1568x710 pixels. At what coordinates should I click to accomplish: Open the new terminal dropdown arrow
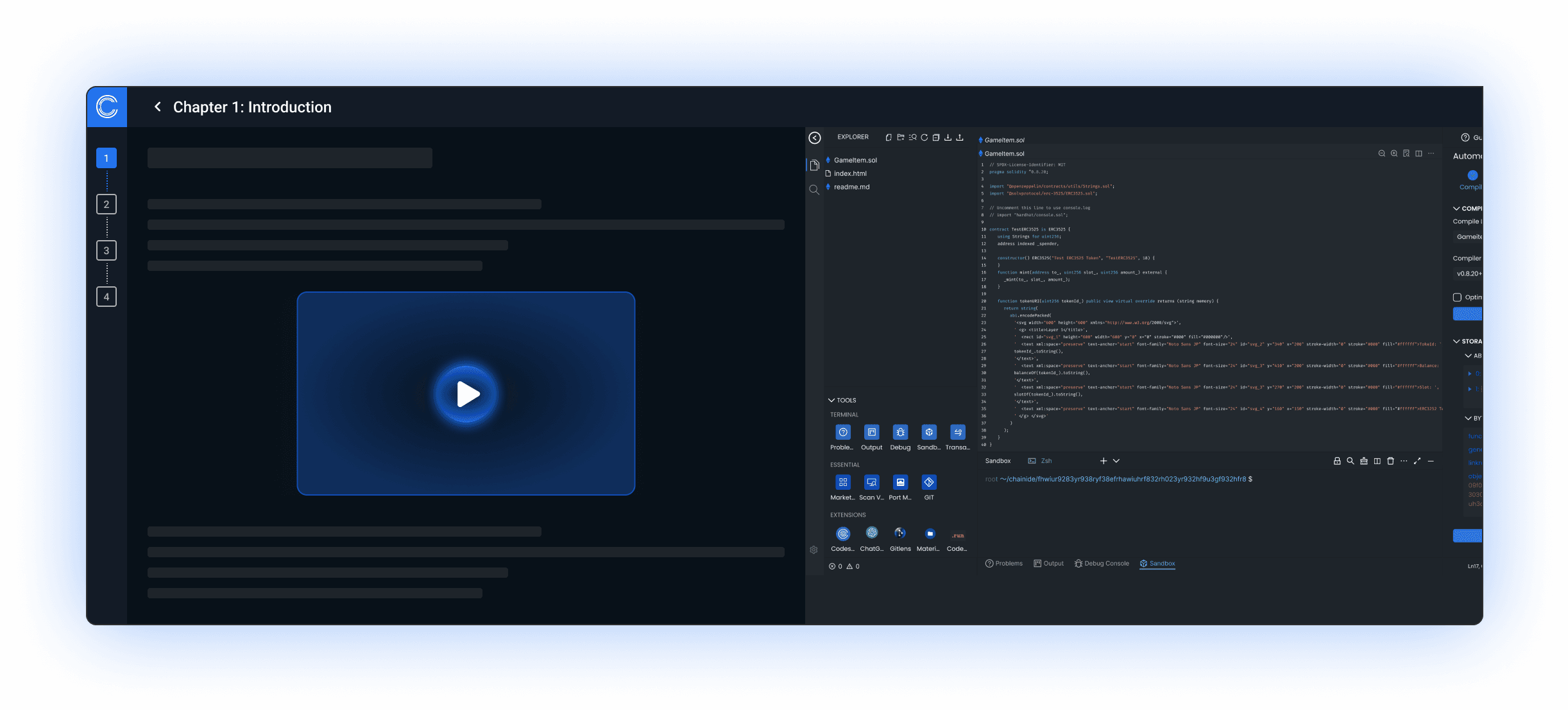[1116, 461]
